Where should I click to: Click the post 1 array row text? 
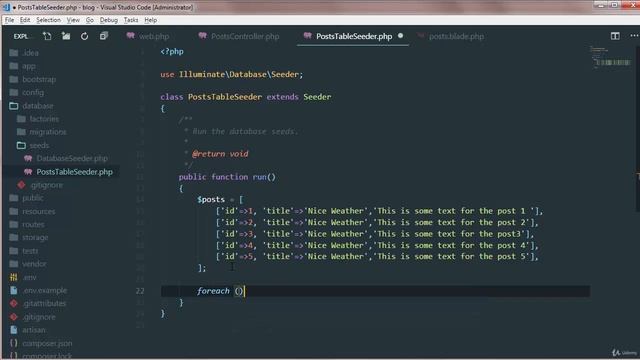[380, 211]
